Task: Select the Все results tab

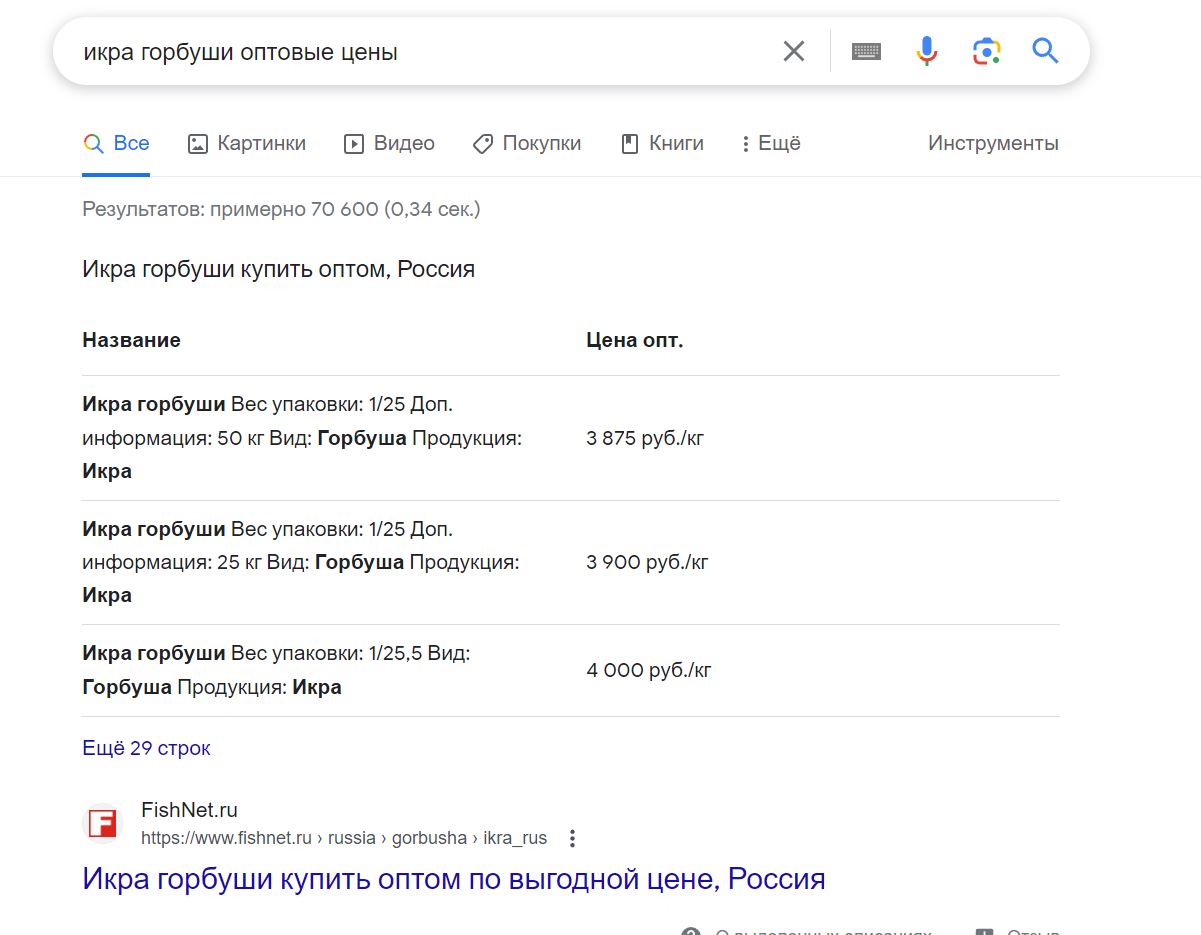Action: [x=116, y=144]
